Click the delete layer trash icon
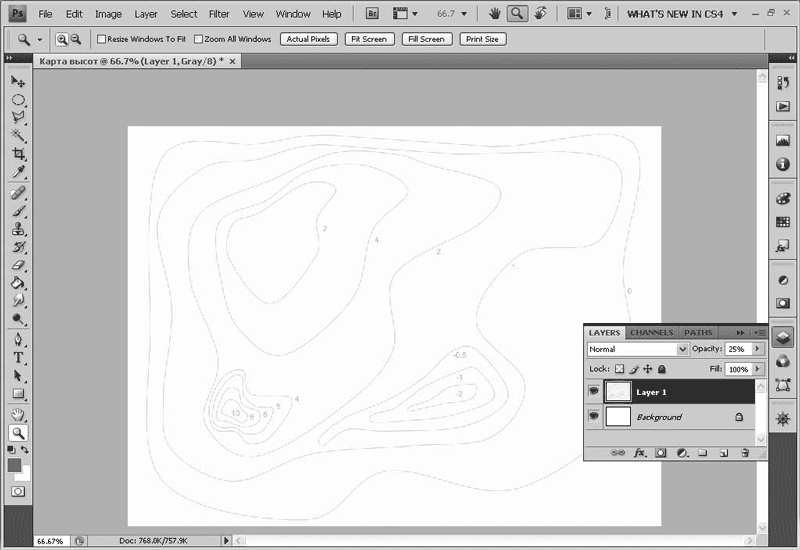The image size is (800, 550). tap(746, 453)
